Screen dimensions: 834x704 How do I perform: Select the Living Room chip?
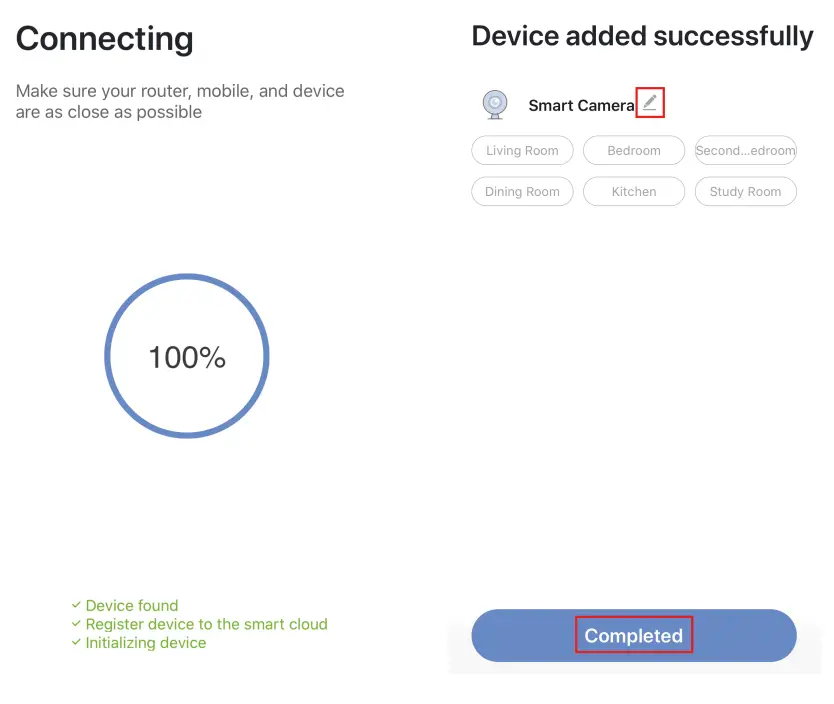pos(522,151)
